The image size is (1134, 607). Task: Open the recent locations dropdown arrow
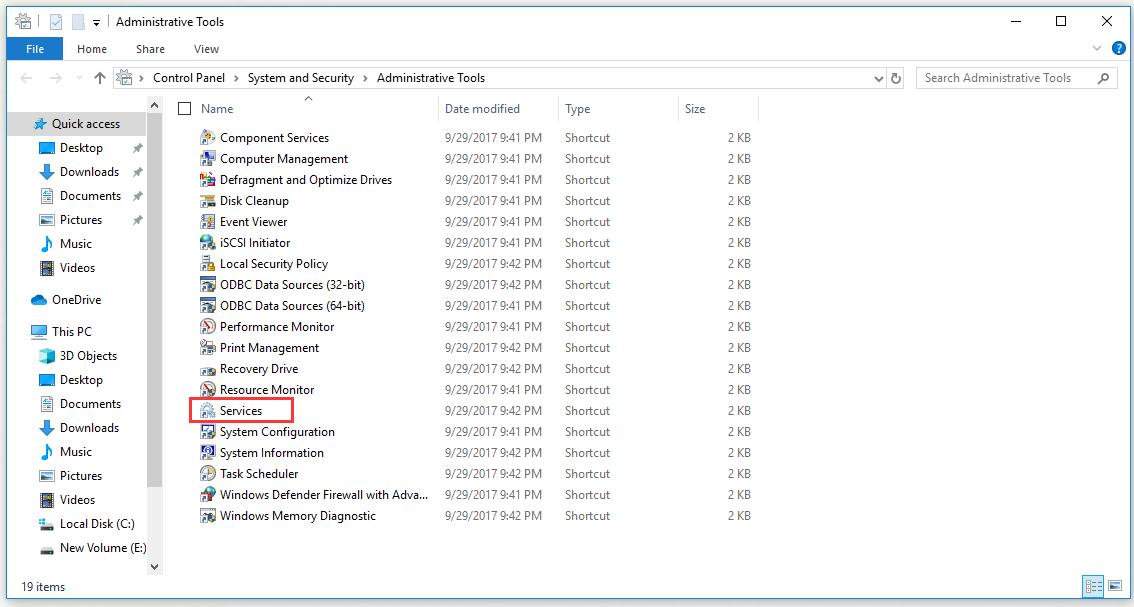[79, 78]
